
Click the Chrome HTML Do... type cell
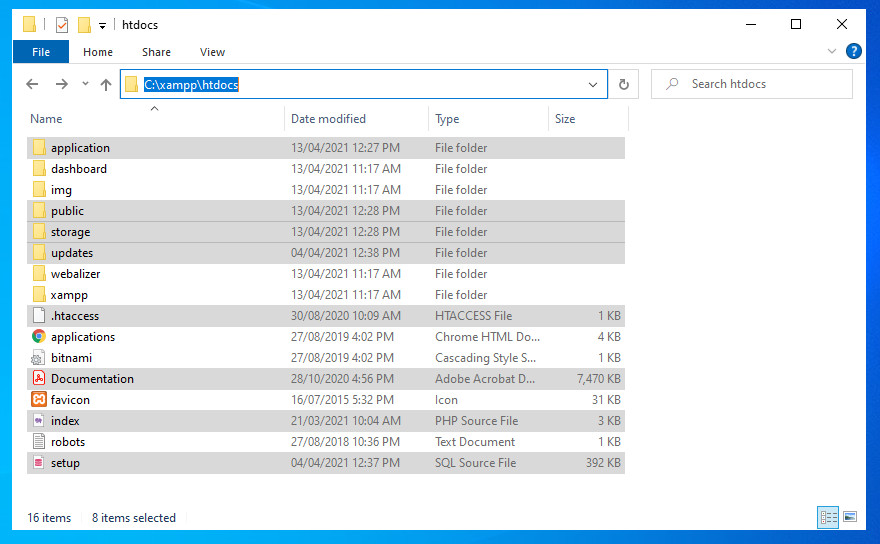(x=487, y=336)
